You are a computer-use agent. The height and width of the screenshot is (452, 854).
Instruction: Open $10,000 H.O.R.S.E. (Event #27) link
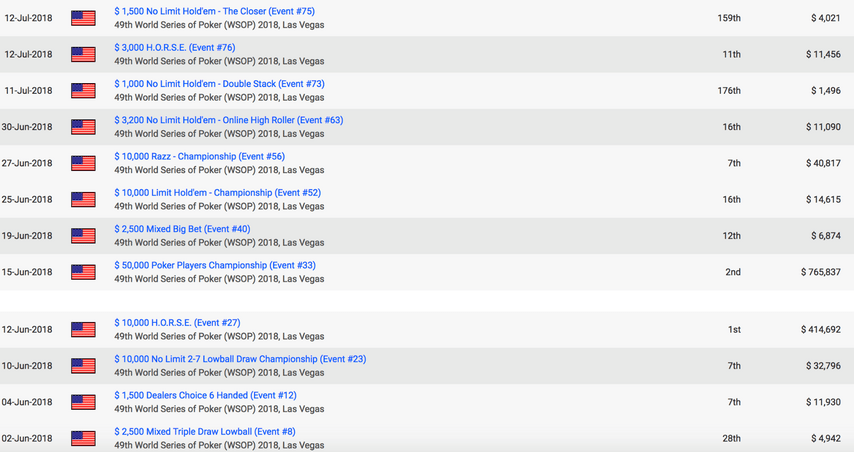pyautogui.click(x=177, y=322)
